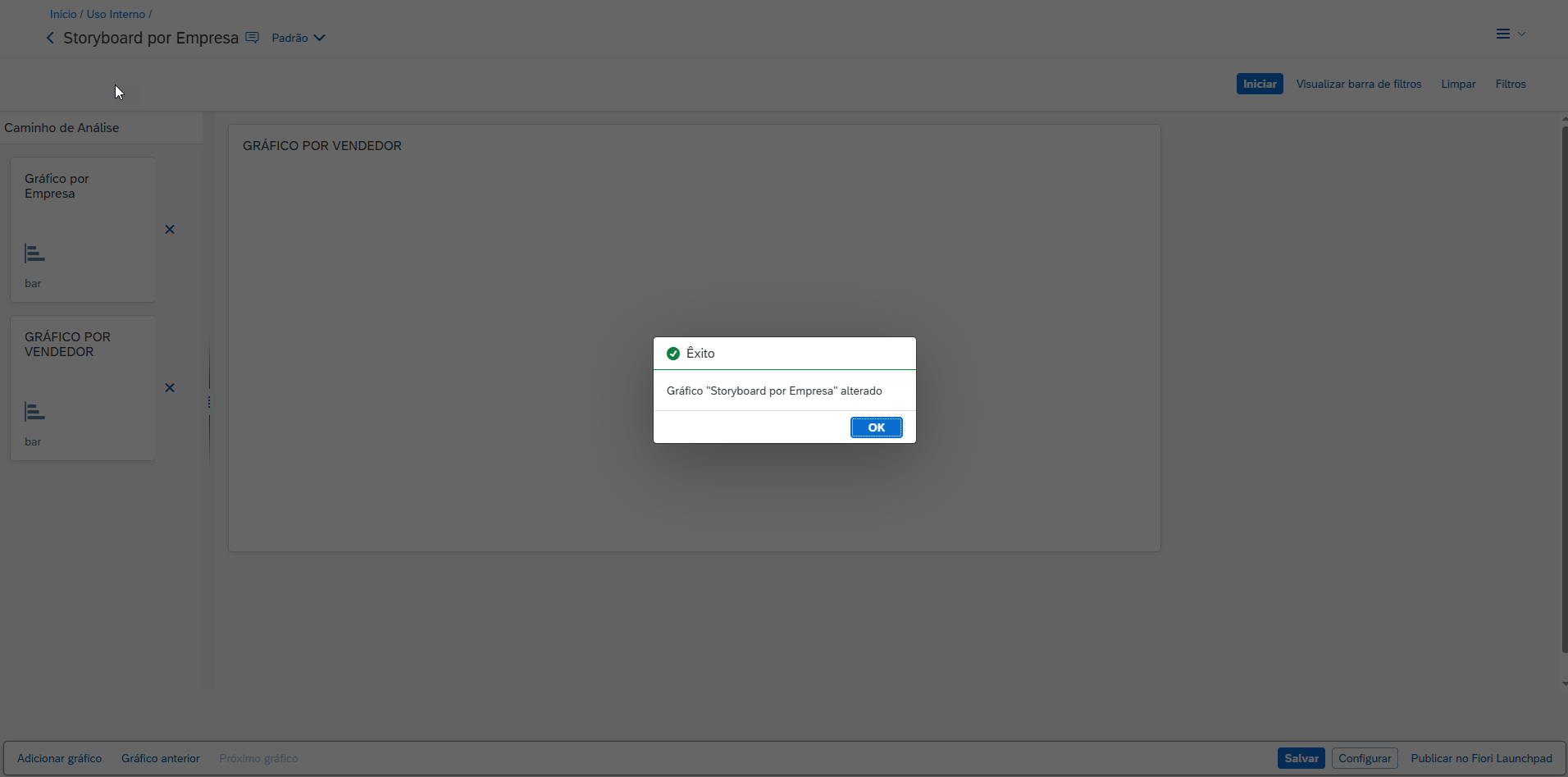
Task: Click Limpar to clear filters
Action: [1457, 84]
